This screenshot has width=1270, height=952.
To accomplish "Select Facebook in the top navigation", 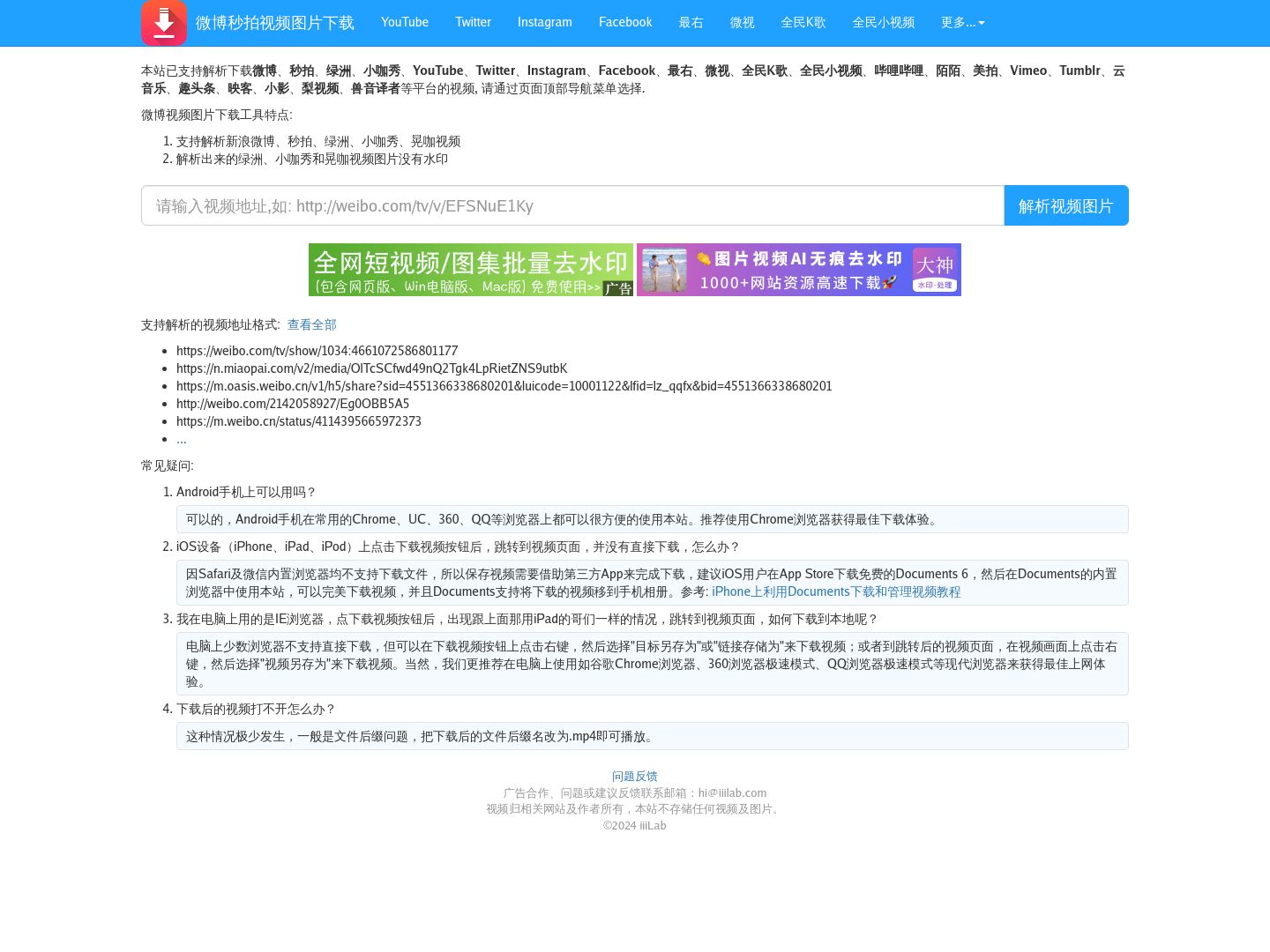I will 625,22.
